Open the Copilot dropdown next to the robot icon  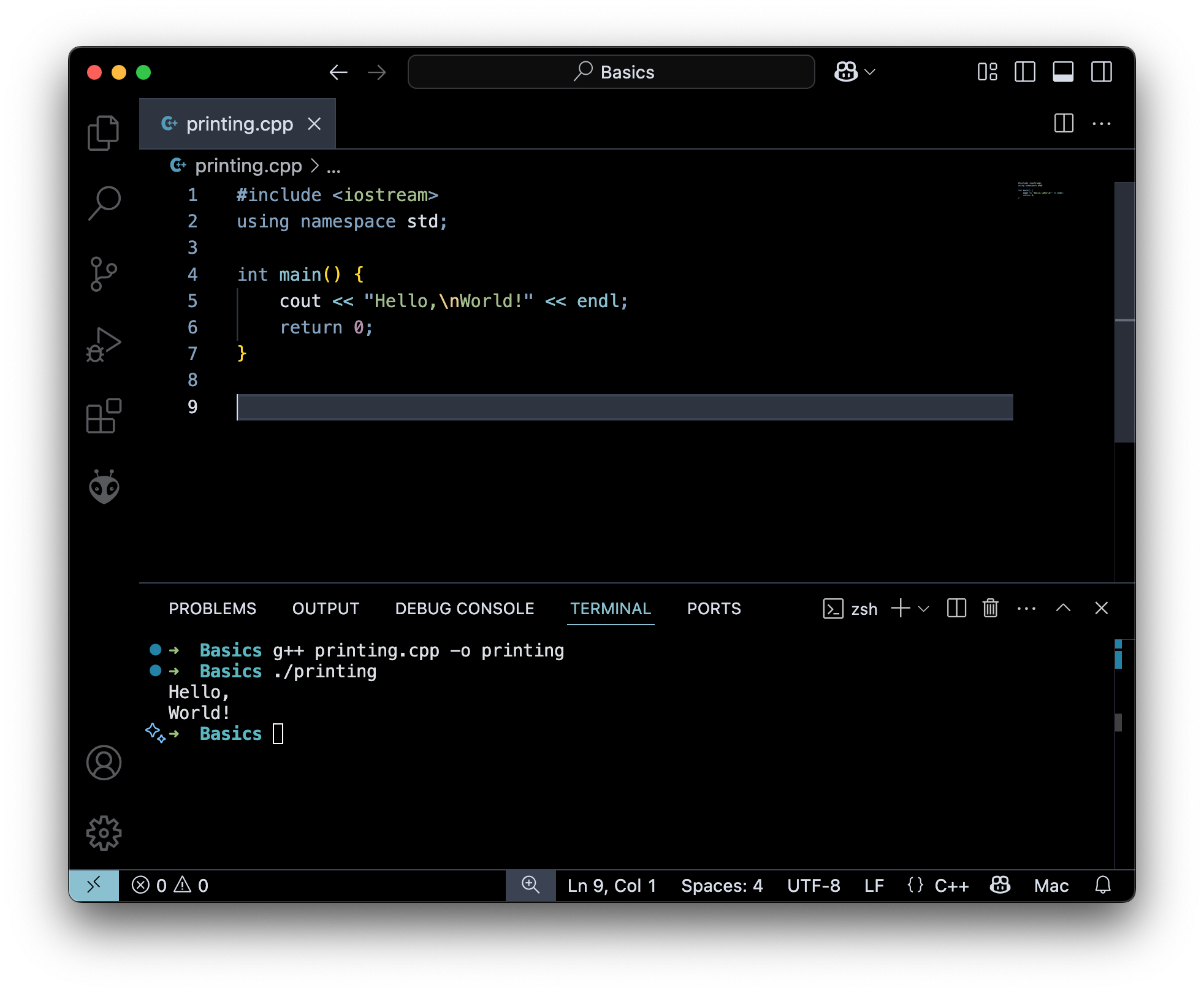[869, 72]
